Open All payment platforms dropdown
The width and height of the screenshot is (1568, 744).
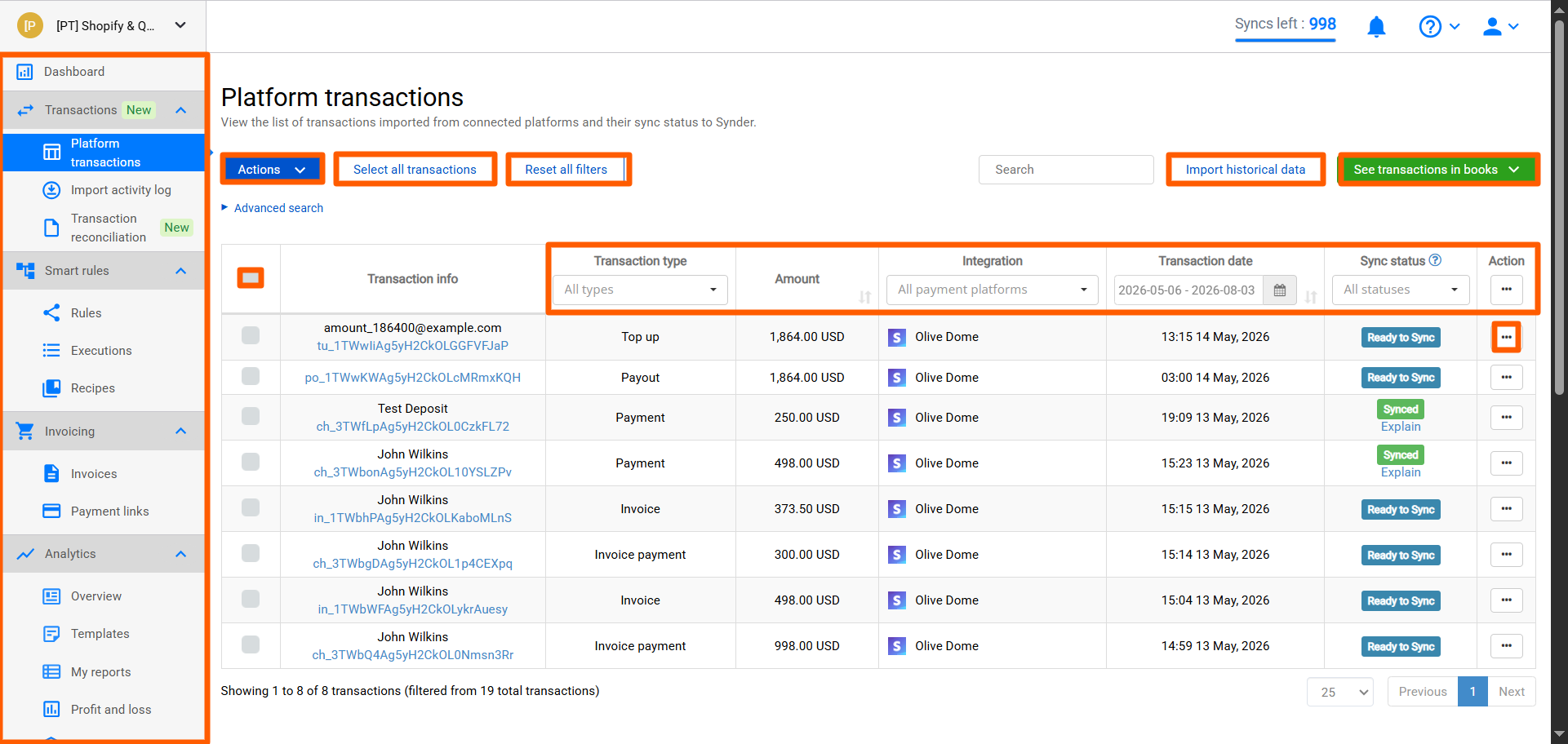point(992,290)
